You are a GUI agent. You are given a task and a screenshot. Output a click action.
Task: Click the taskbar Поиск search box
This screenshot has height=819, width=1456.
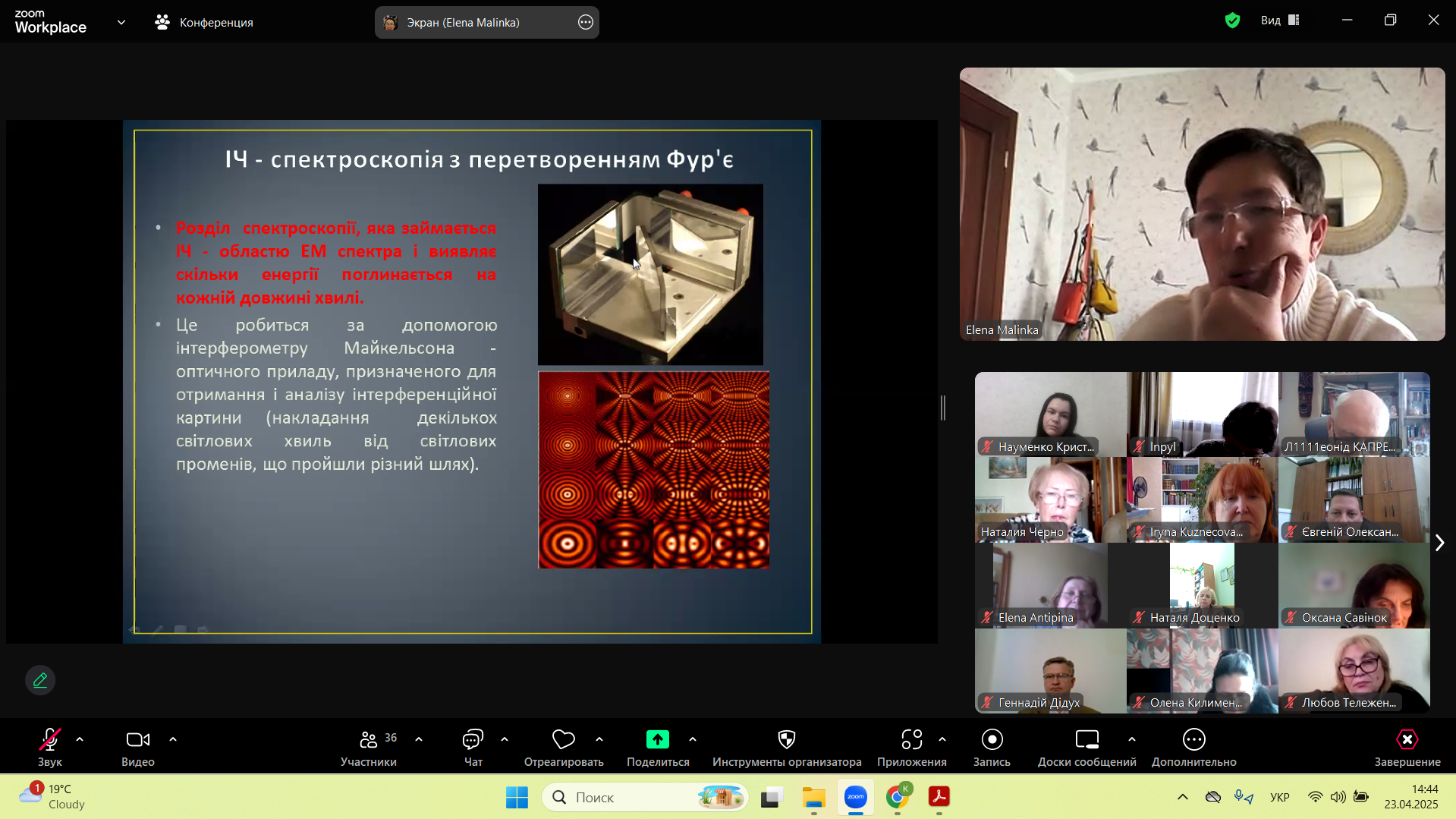click(645, 797)
